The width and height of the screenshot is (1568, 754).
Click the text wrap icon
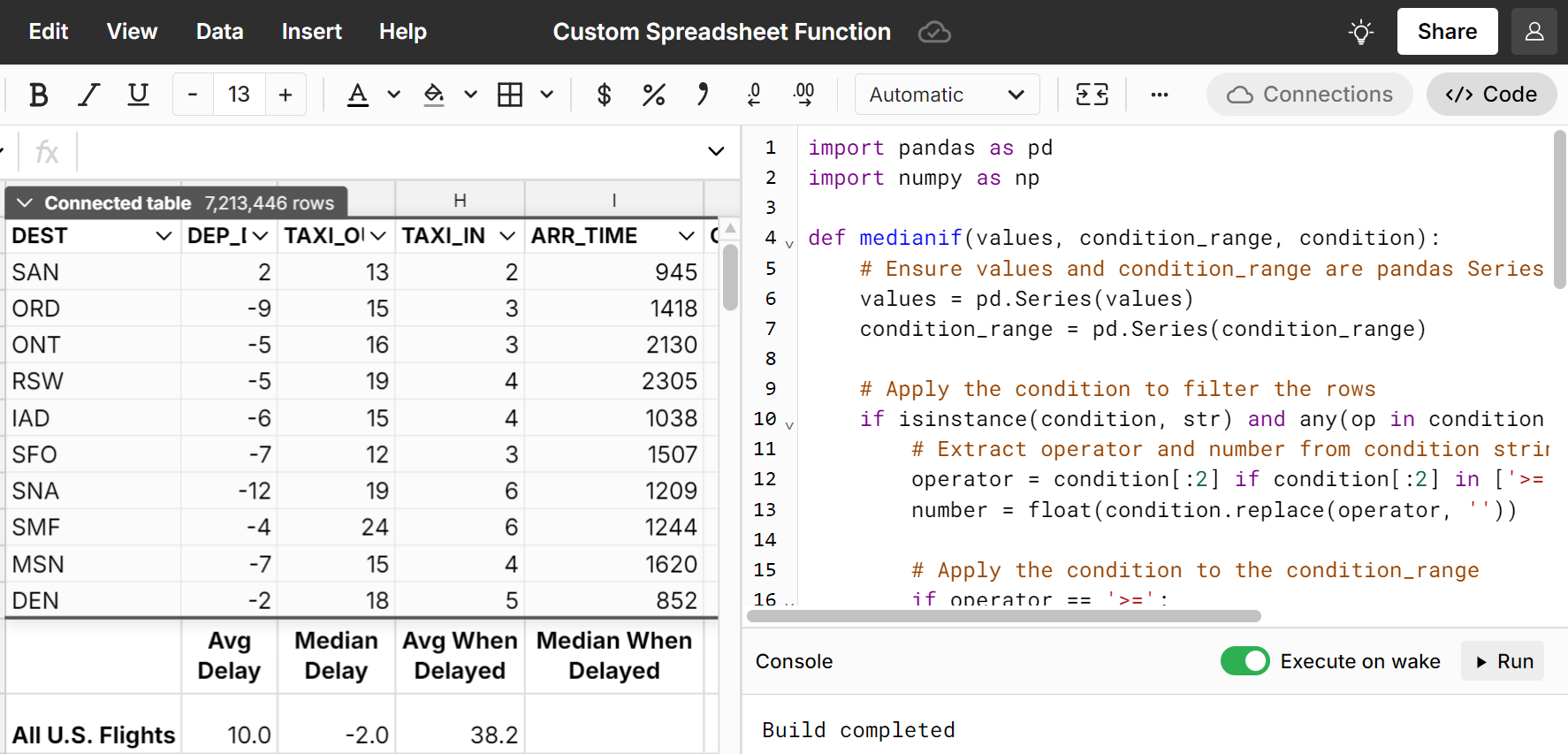(1092, 95)
